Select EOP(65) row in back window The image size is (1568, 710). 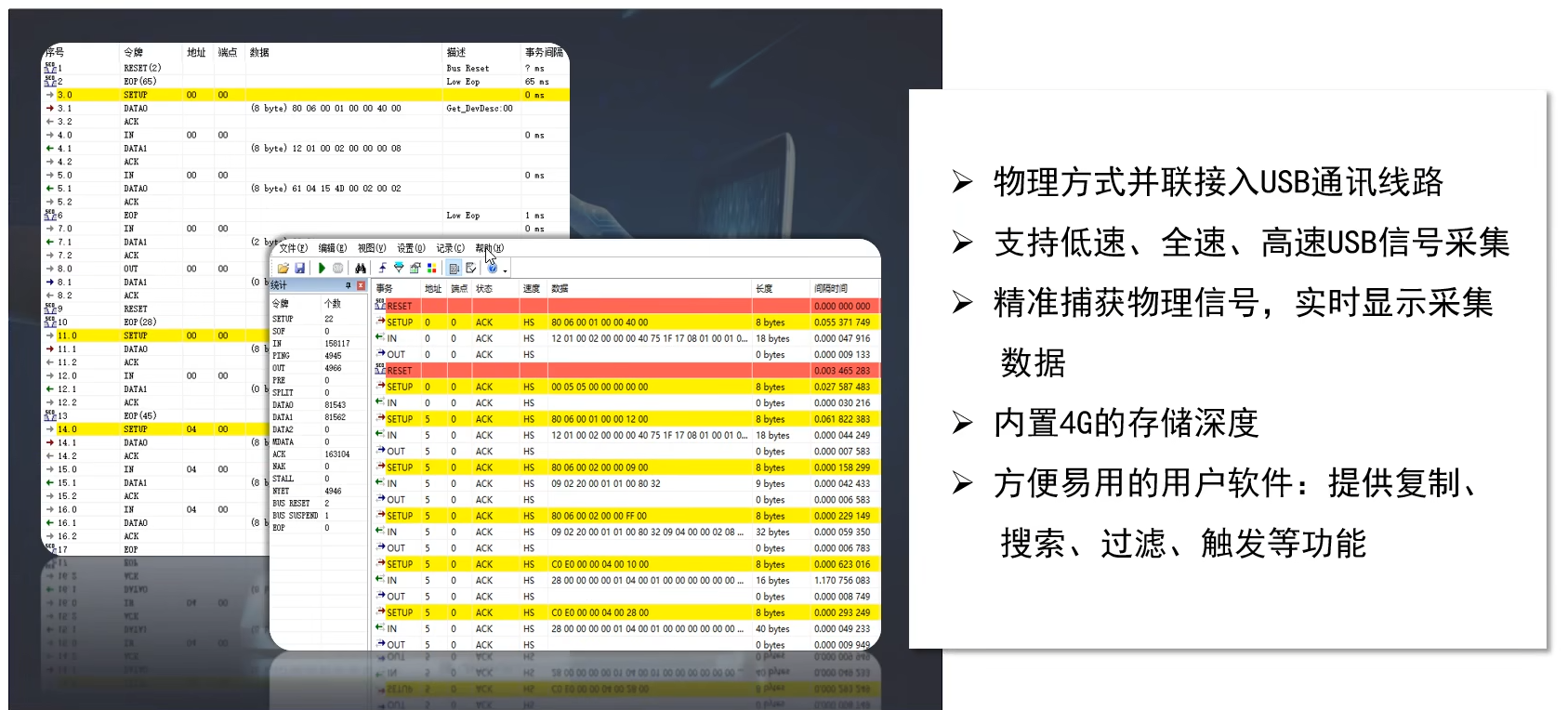click(306, 81)
